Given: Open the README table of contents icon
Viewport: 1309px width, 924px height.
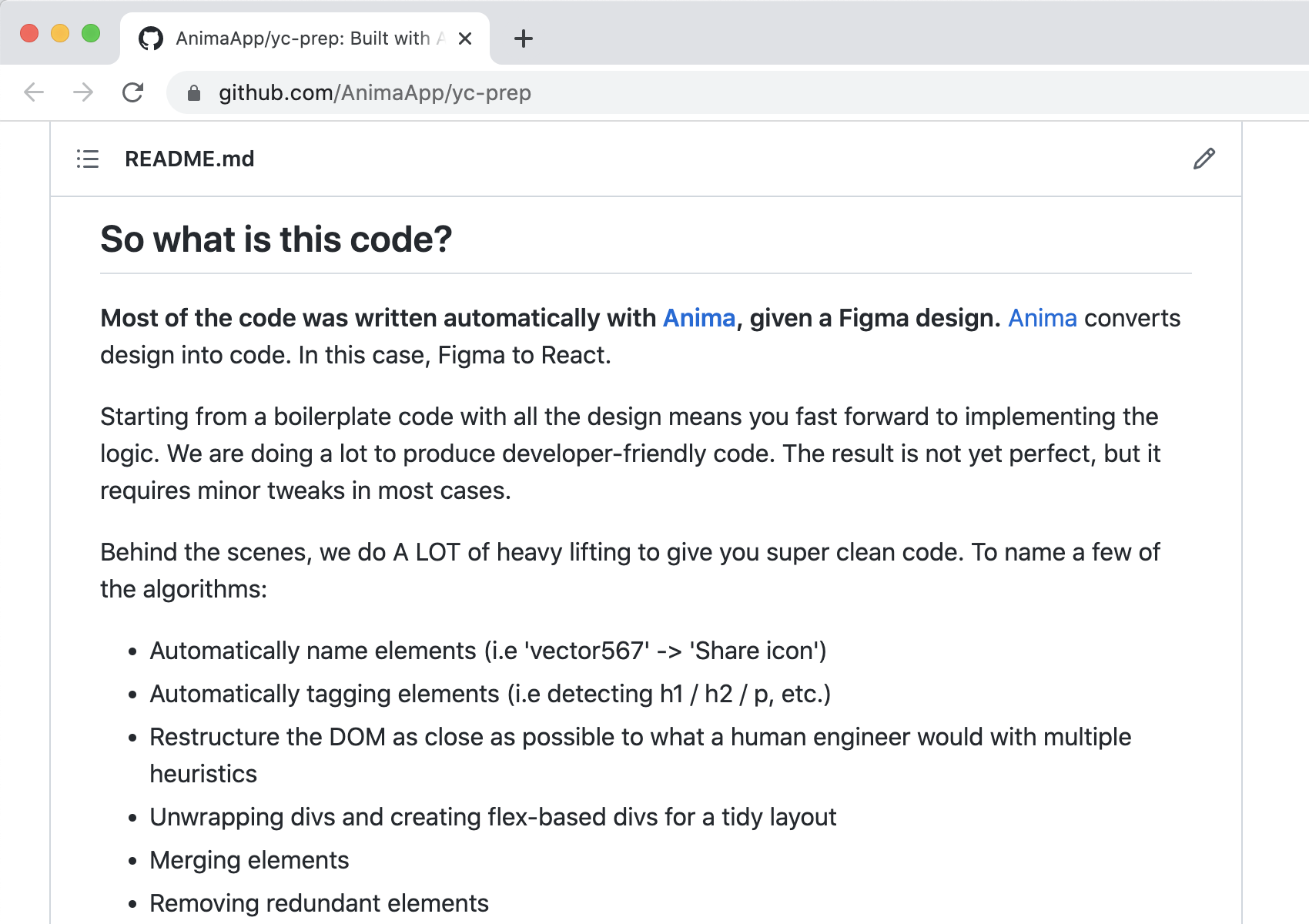Looking at the screenshot, I should [88, 159].
